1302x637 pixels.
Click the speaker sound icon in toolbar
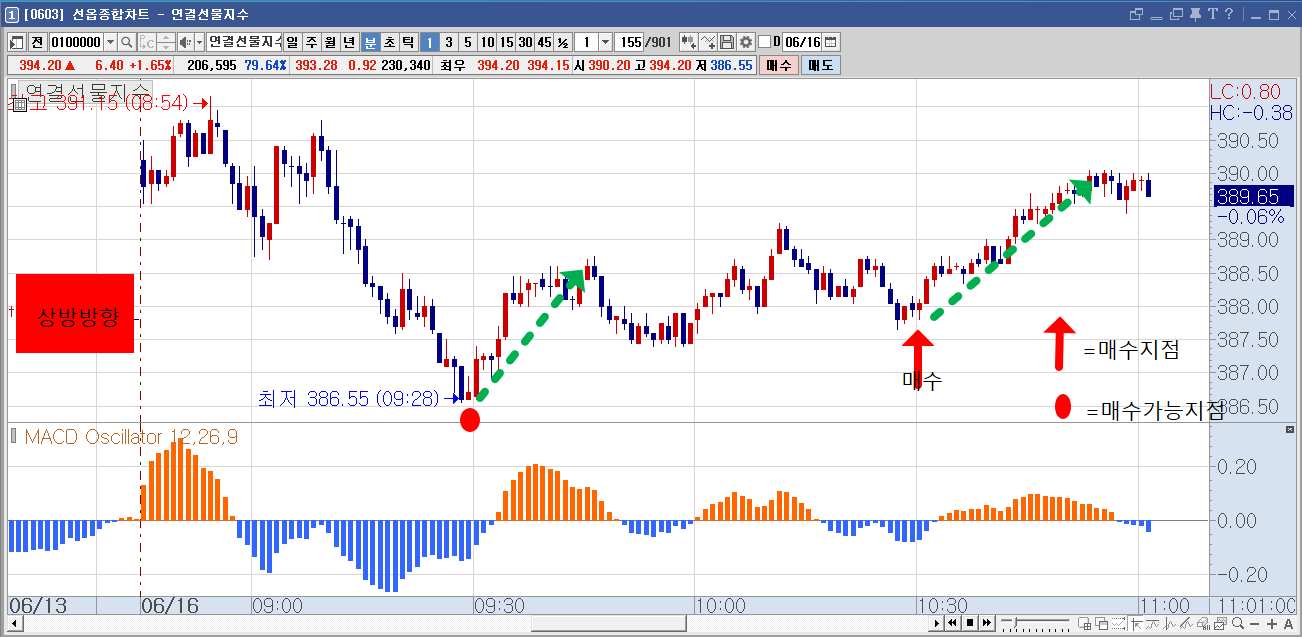[x=185, y=42]
